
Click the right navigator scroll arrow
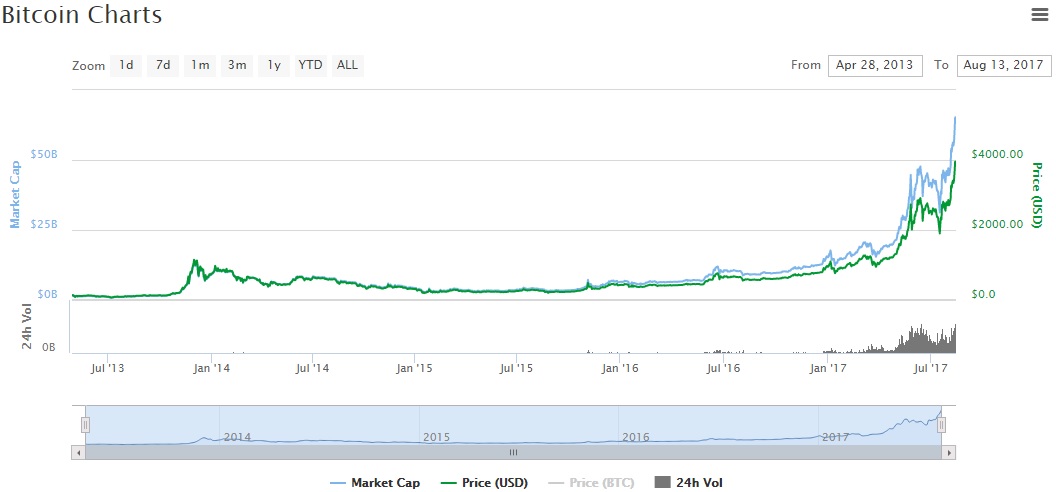click(949, 452)
